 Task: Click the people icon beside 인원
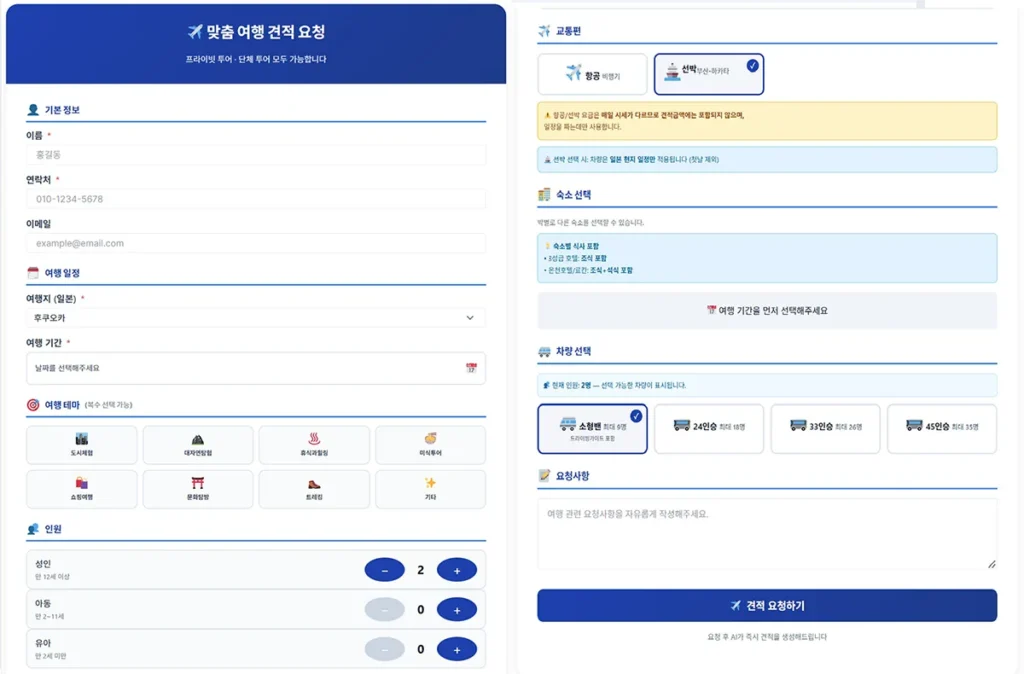point(33,529)
